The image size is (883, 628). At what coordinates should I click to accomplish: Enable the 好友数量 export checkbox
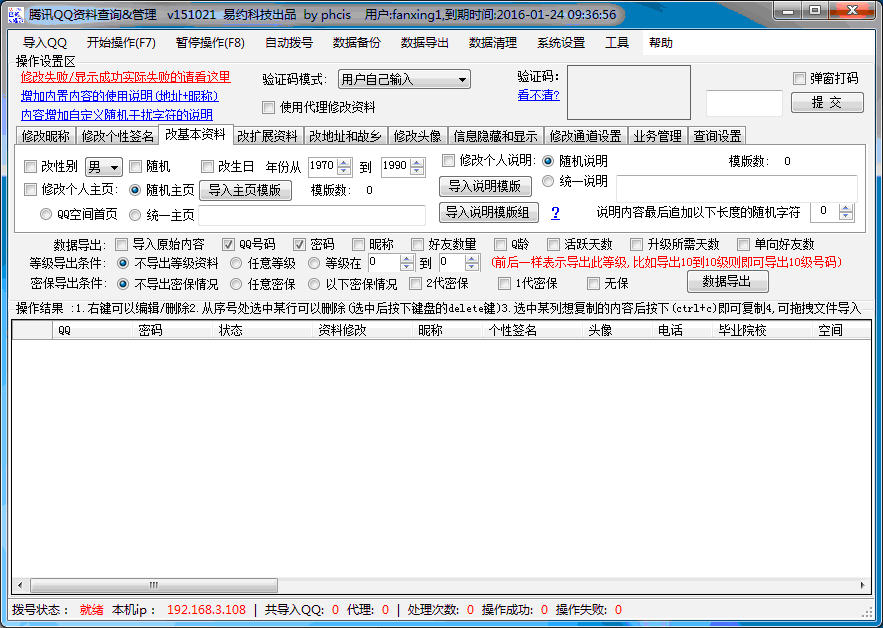point(417,244)
